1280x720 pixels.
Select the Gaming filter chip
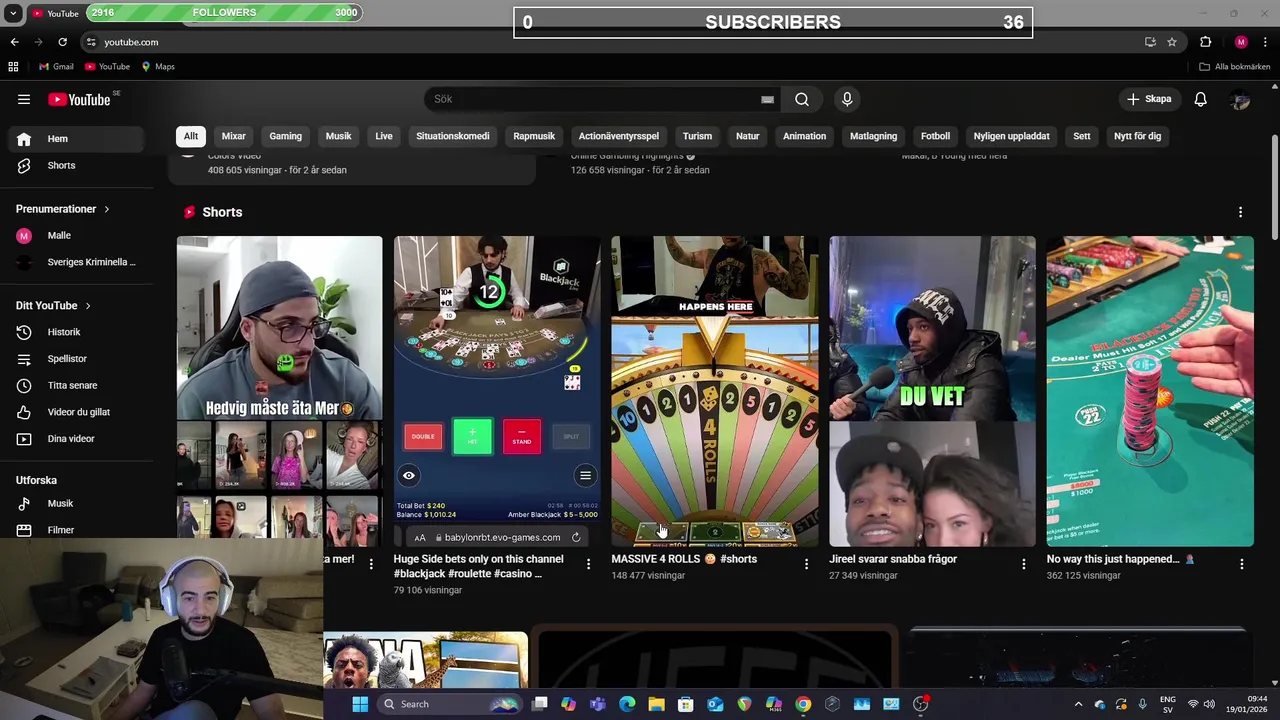pos(285,136)
